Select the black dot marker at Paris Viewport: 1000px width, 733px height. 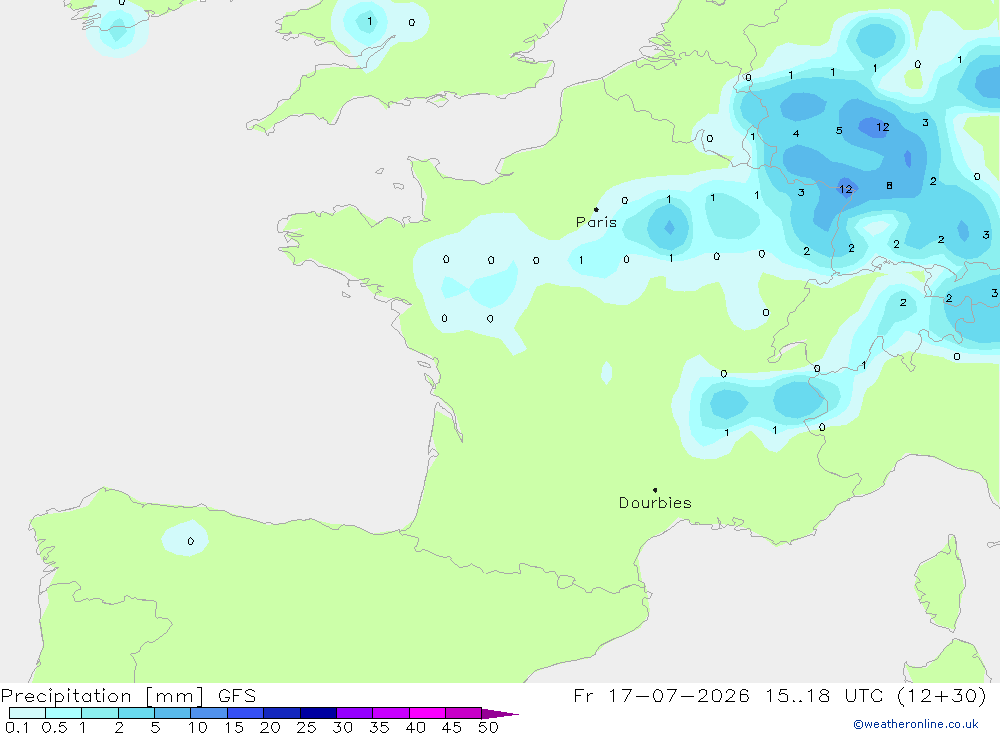[x=596, y=209]
